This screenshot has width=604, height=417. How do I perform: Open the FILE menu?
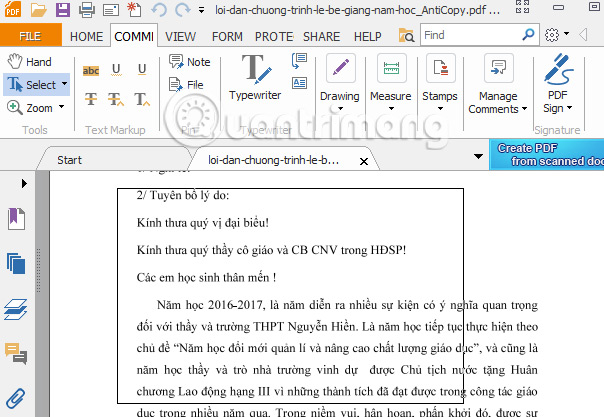coord(30,36)
